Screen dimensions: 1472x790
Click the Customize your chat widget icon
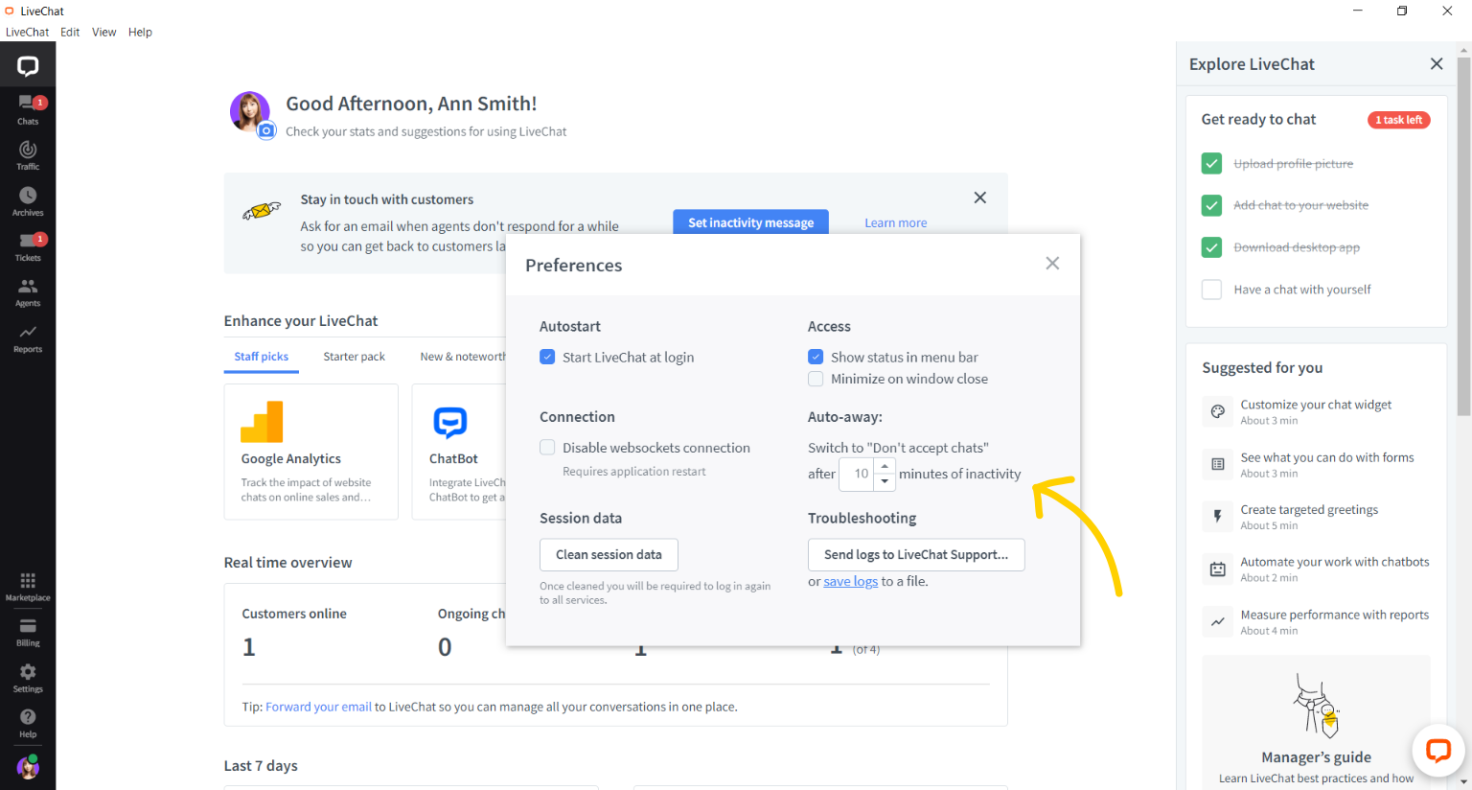click(1218, 412)
